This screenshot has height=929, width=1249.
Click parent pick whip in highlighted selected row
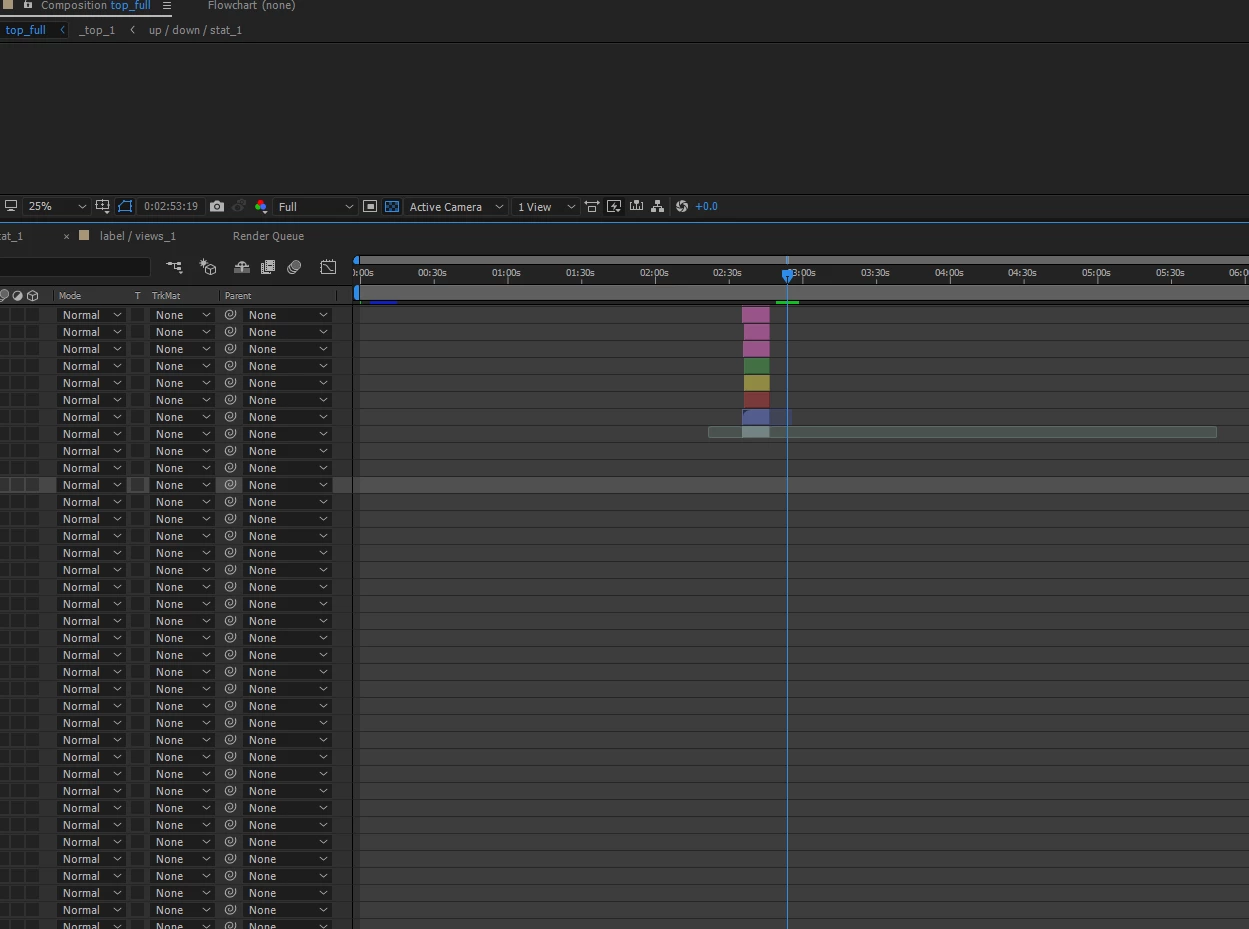coord(230,485)
